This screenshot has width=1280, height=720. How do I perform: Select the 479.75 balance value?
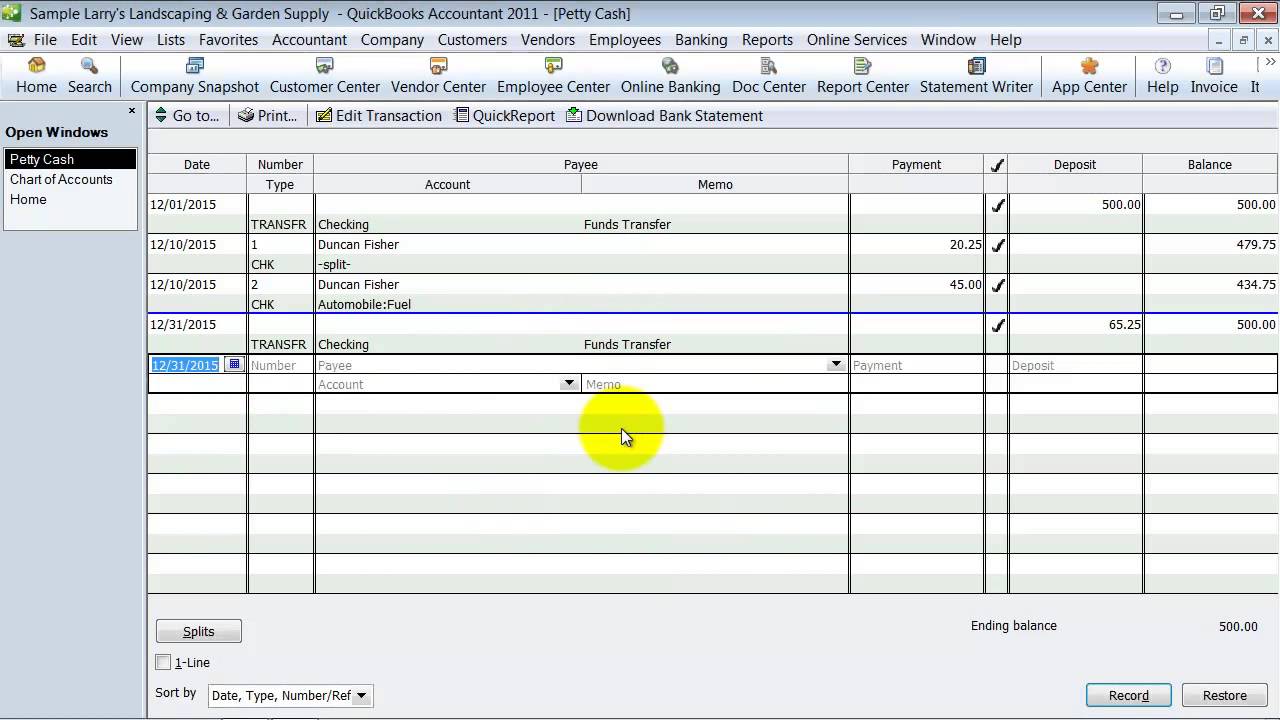(x=1255, y=245)
